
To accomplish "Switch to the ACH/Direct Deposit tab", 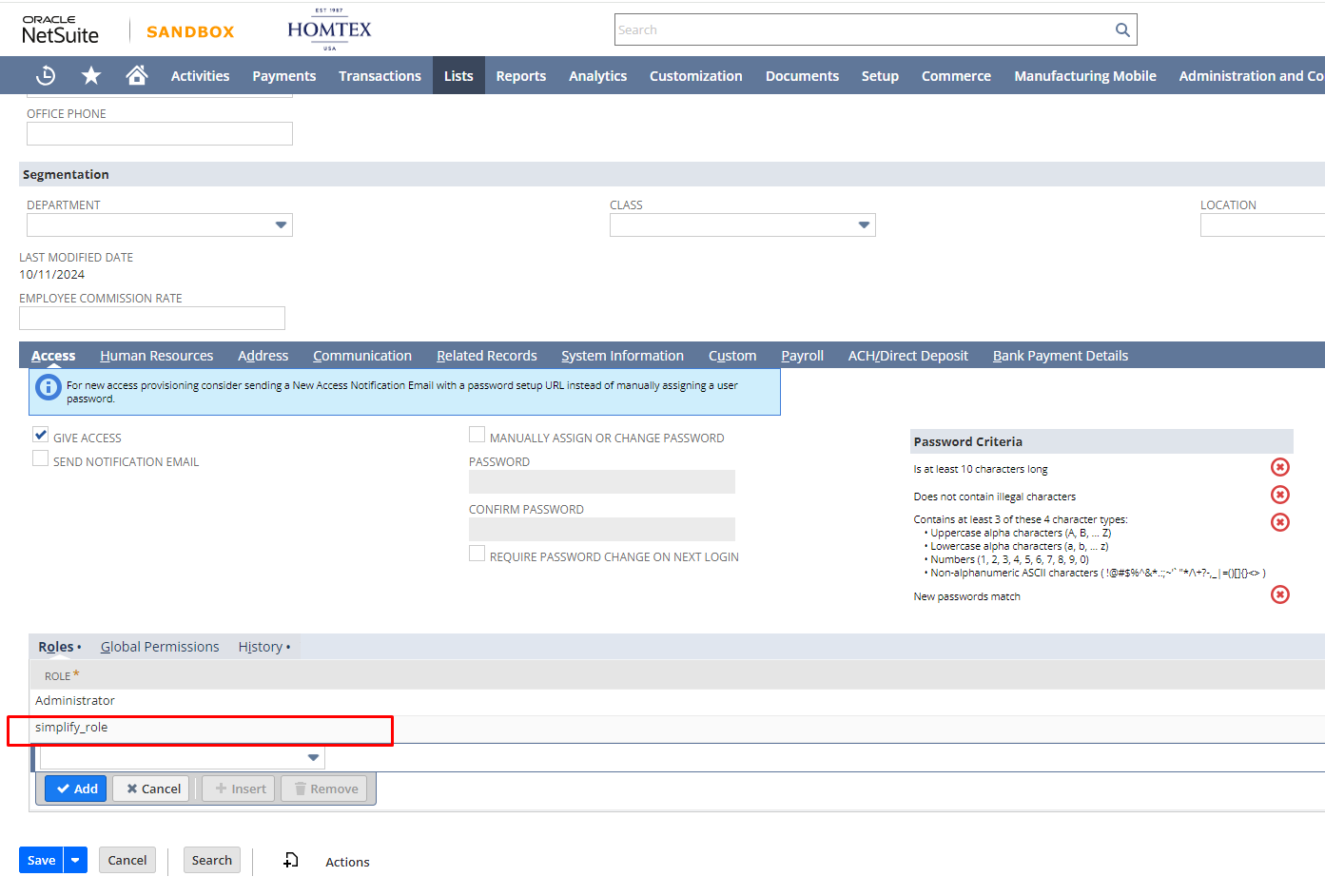I will [x=907, y=356].
